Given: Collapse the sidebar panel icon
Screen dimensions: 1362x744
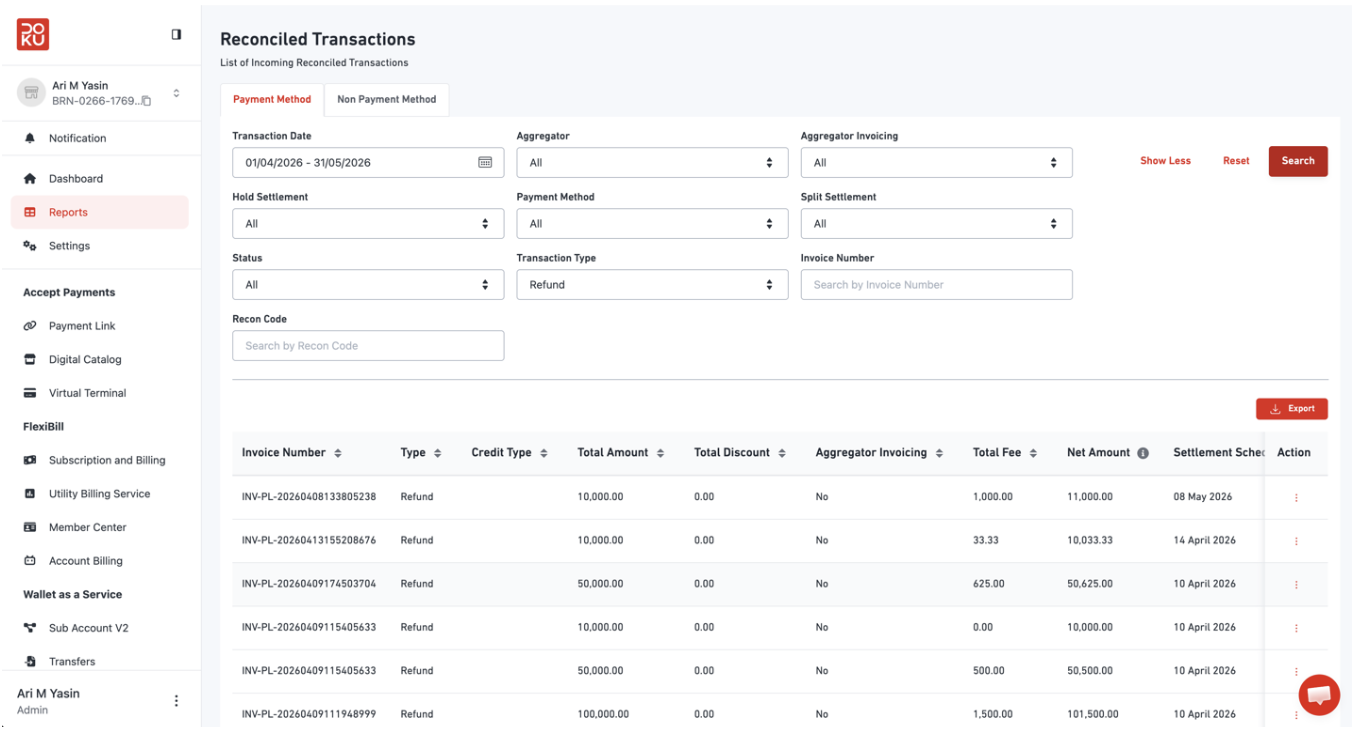Looking at the screenshot, I should pos(177,34).
